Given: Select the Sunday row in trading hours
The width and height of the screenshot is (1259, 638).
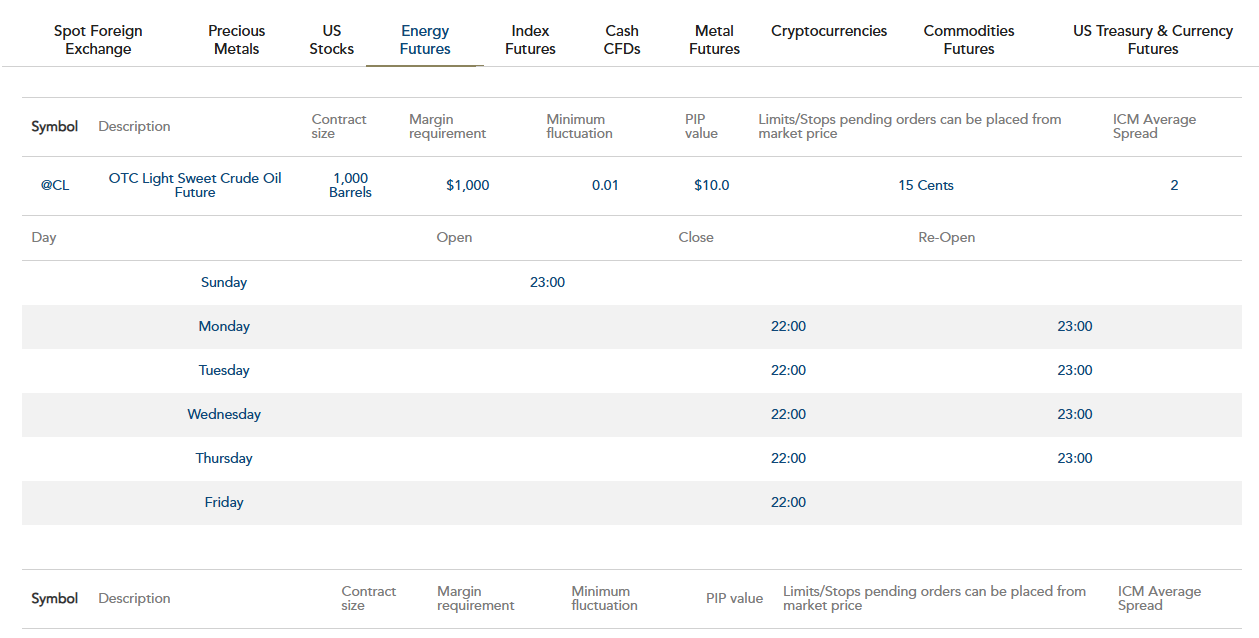Looking at the screenshot, I should [224, 282].
